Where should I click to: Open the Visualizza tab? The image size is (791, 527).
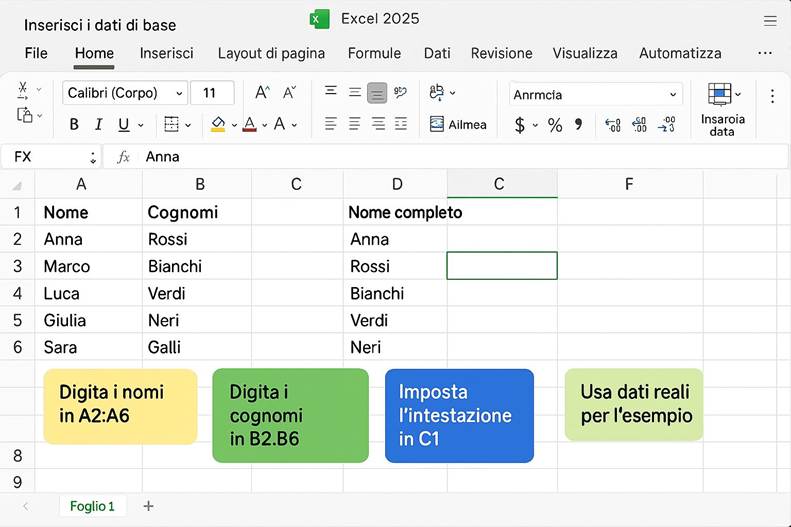click(x=585, y=53)
